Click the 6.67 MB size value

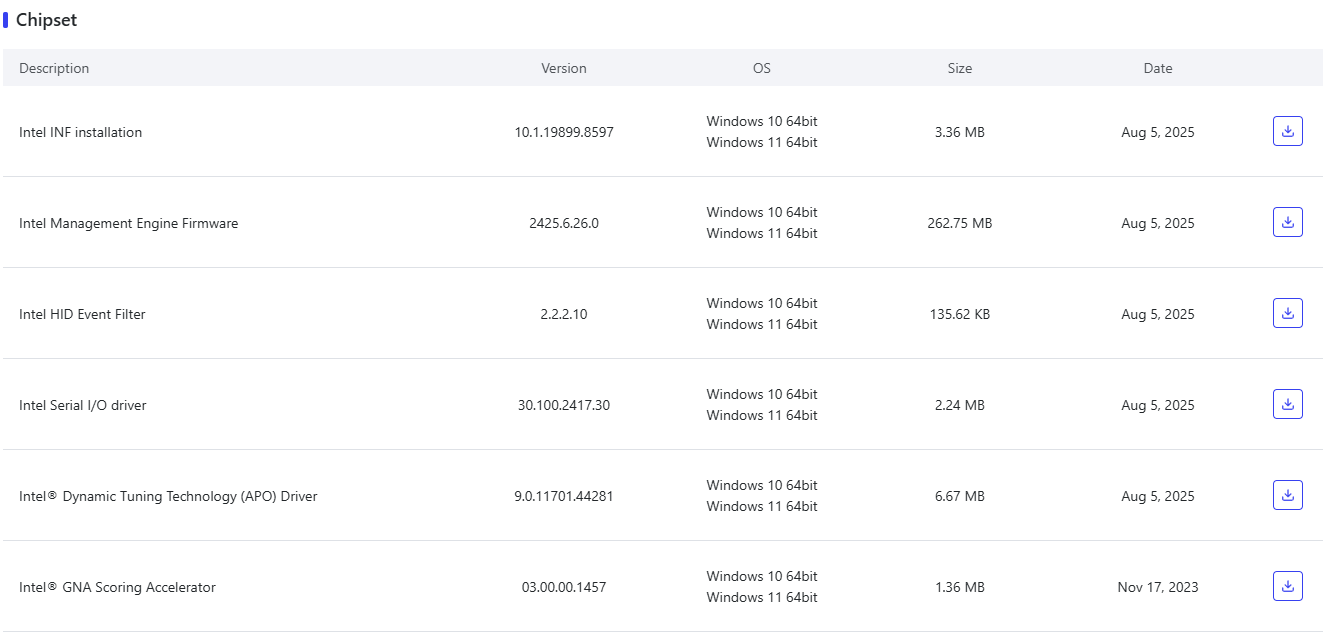point(960,496)
